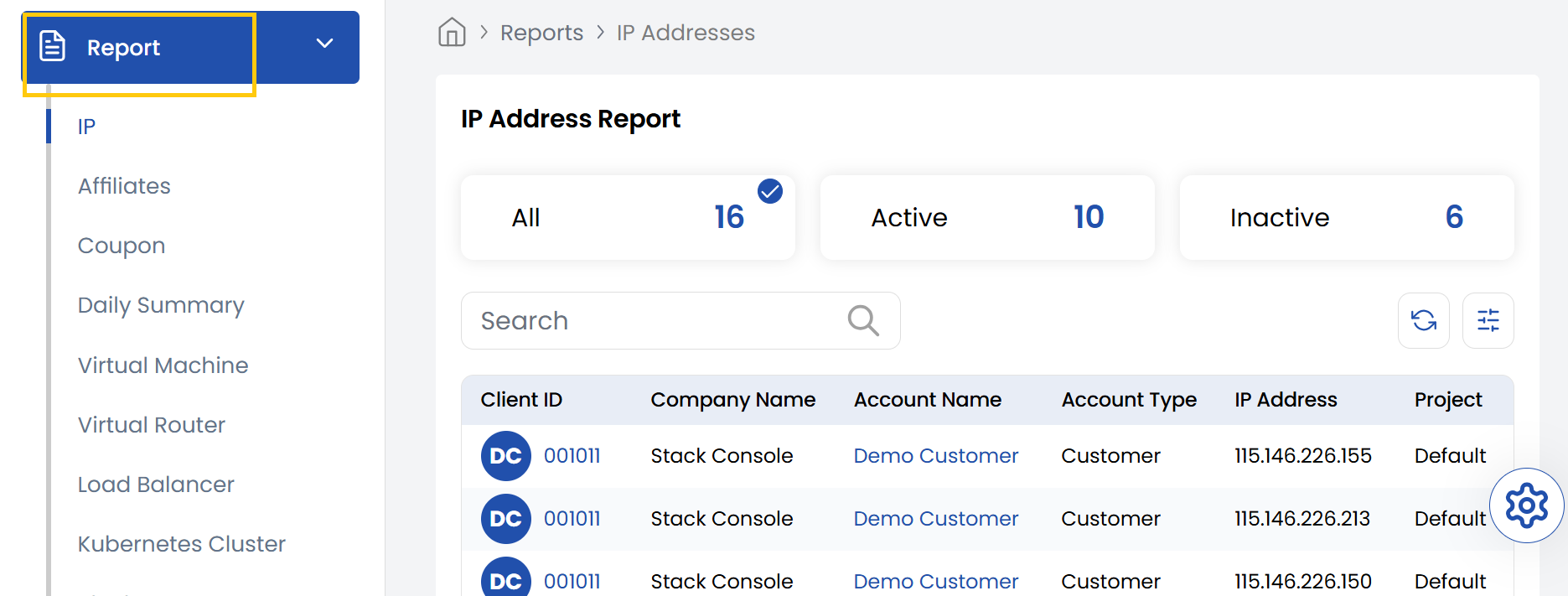This screenshot has height=596, width=1568.
Task: Select IP address 115.146.226.155 cell
Action: pyautogui.click(x=1303, y=456)
